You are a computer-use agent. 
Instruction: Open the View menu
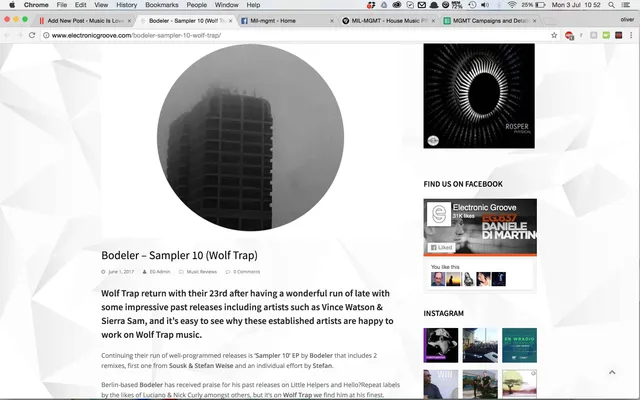(101, 5)
